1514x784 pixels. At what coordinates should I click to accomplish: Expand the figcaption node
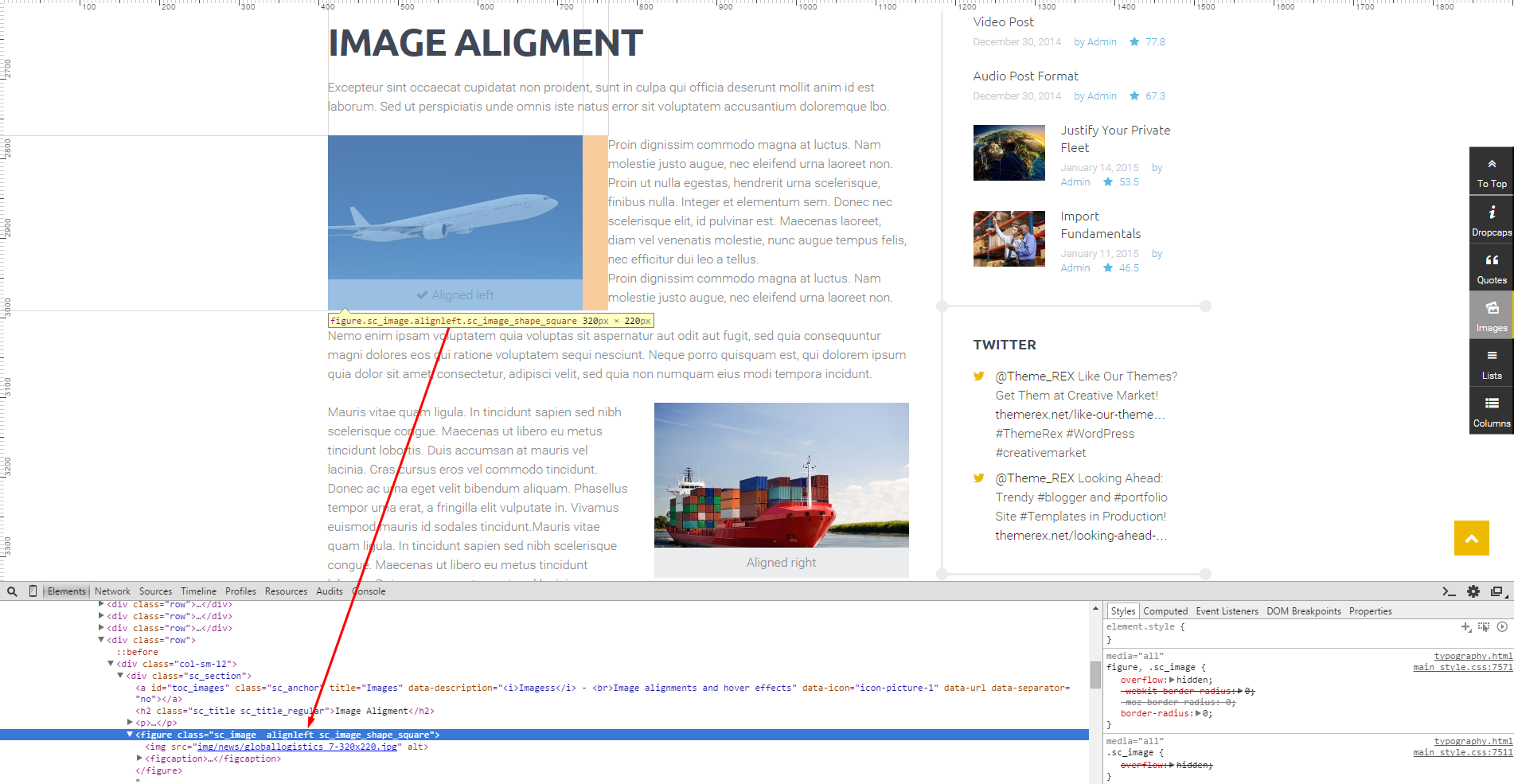pyautogui.click(x=141, y=759)
